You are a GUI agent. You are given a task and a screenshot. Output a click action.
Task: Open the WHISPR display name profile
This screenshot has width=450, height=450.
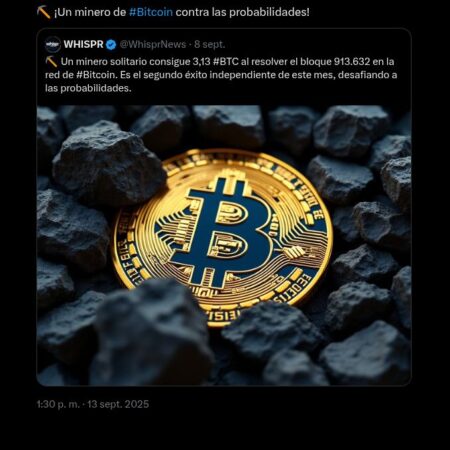(83, 44)
